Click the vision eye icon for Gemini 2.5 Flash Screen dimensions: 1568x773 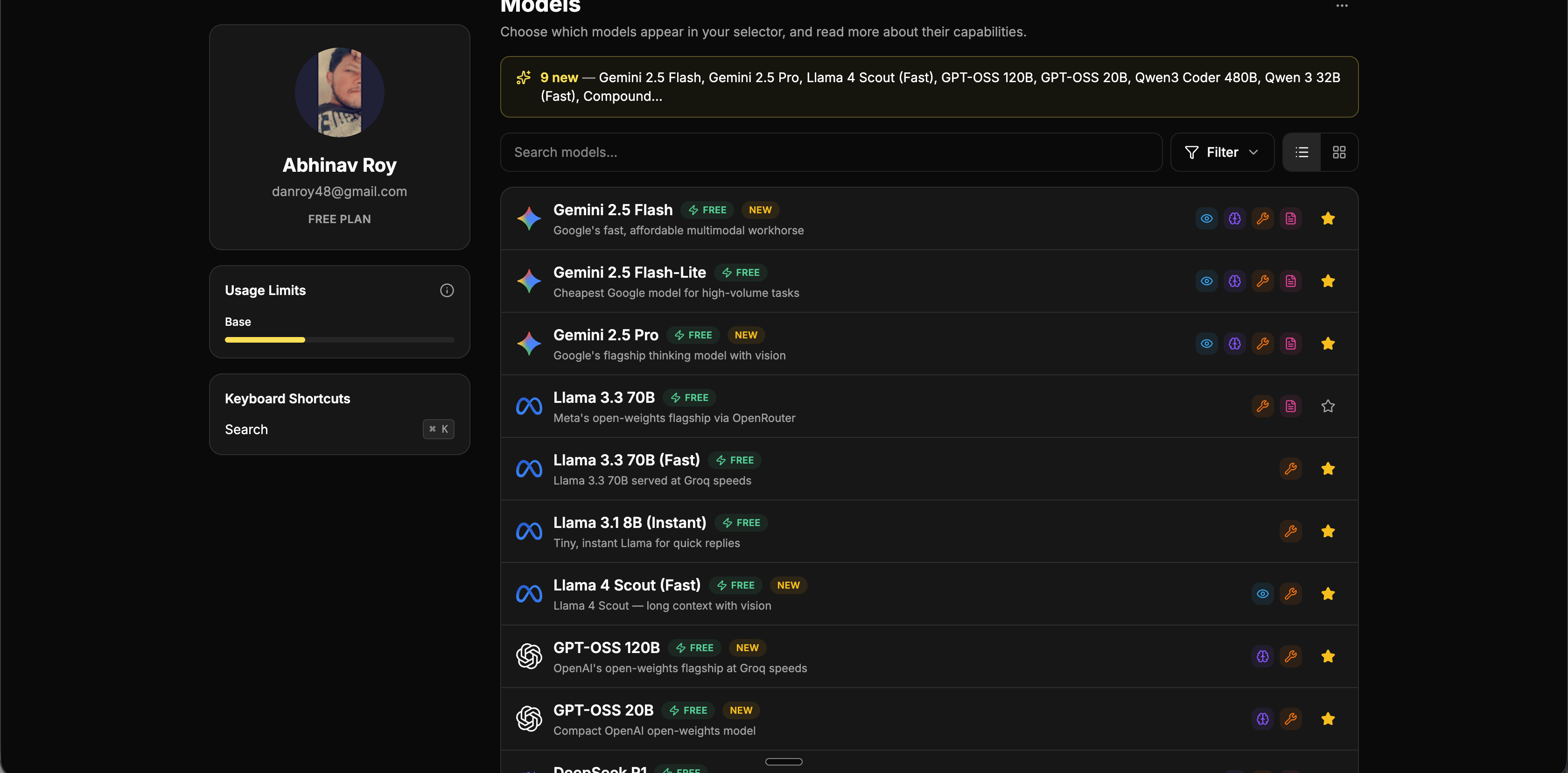coord(1206,218)
